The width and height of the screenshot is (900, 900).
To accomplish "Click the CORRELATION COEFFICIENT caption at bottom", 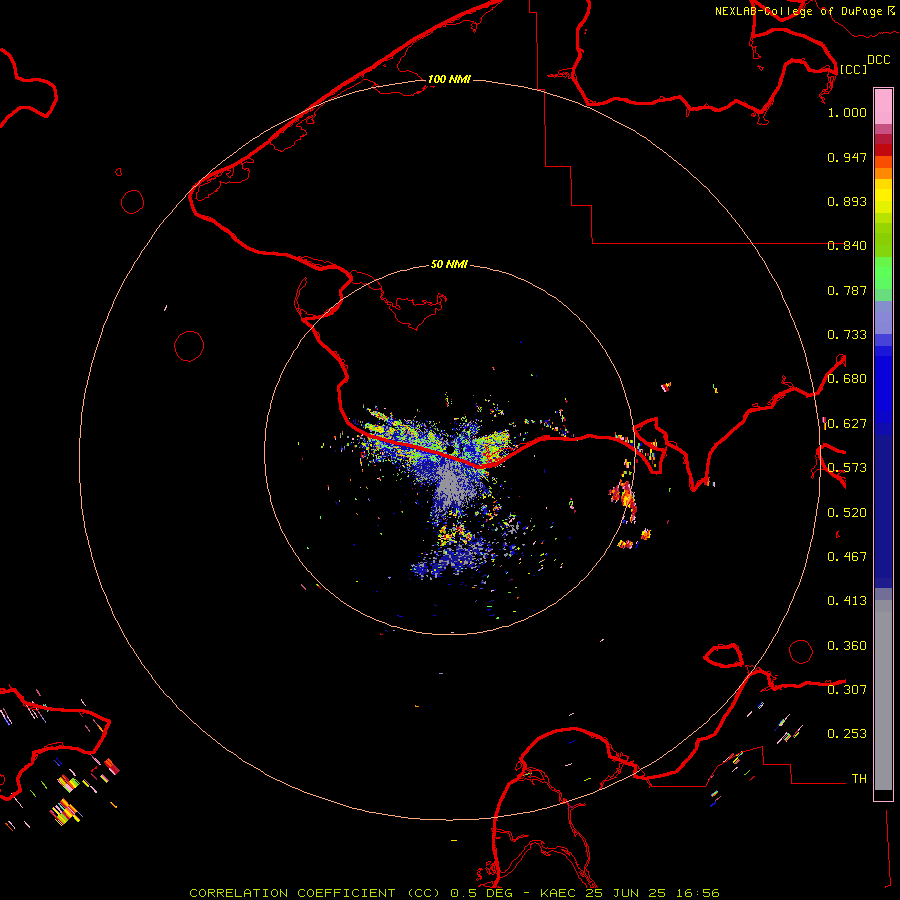I will (454, 893).
